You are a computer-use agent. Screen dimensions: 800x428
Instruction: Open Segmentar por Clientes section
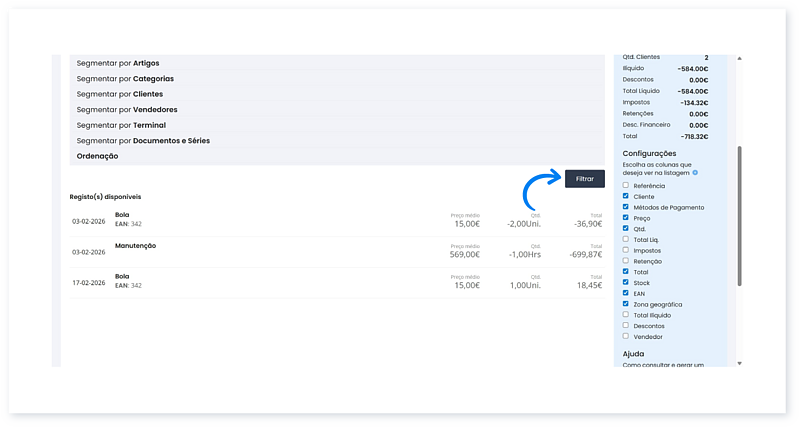pyautogui.click(x=120, y=94)
